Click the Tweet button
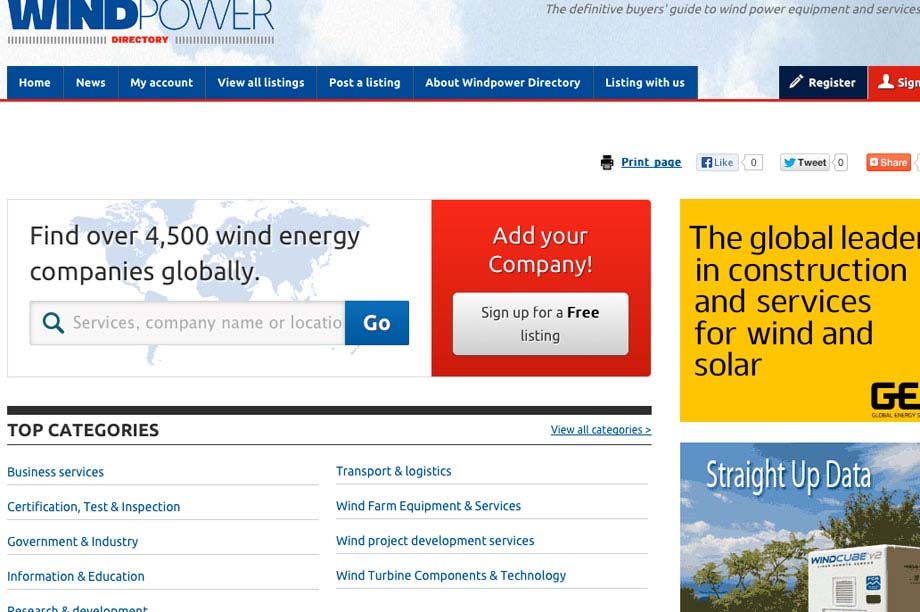 [804, 163]
